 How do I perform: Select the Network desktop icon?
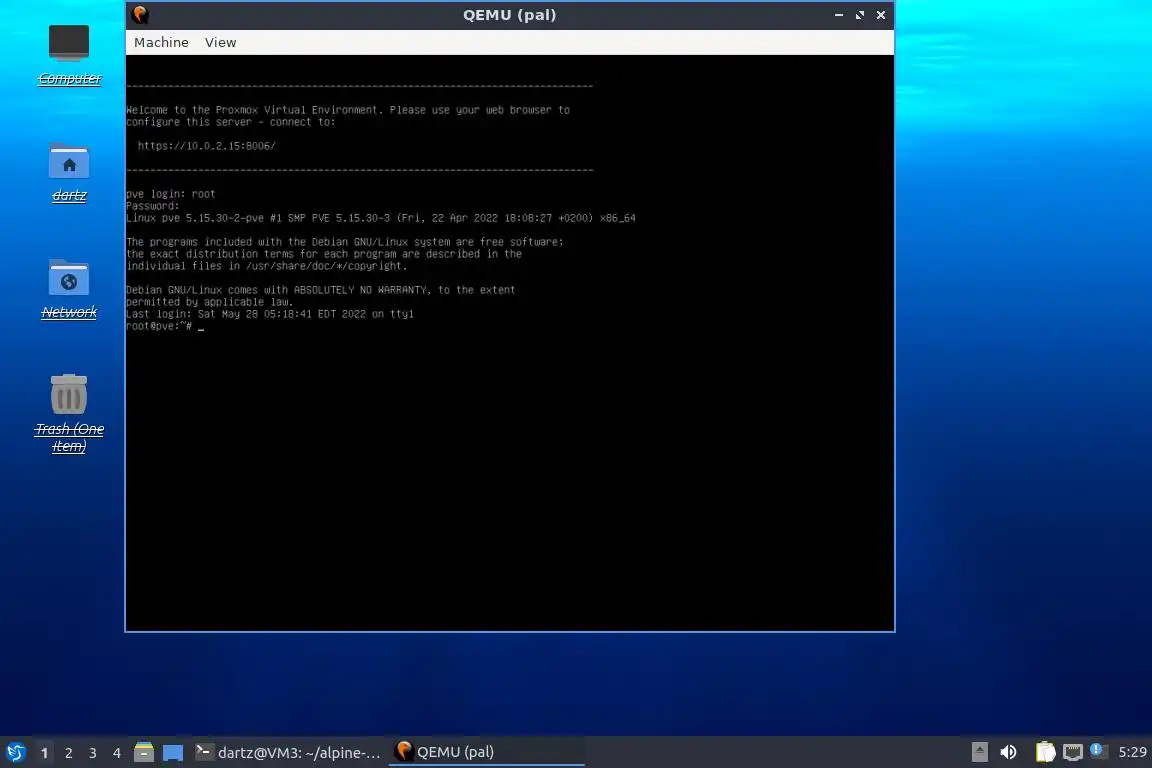tap(69, 289)
